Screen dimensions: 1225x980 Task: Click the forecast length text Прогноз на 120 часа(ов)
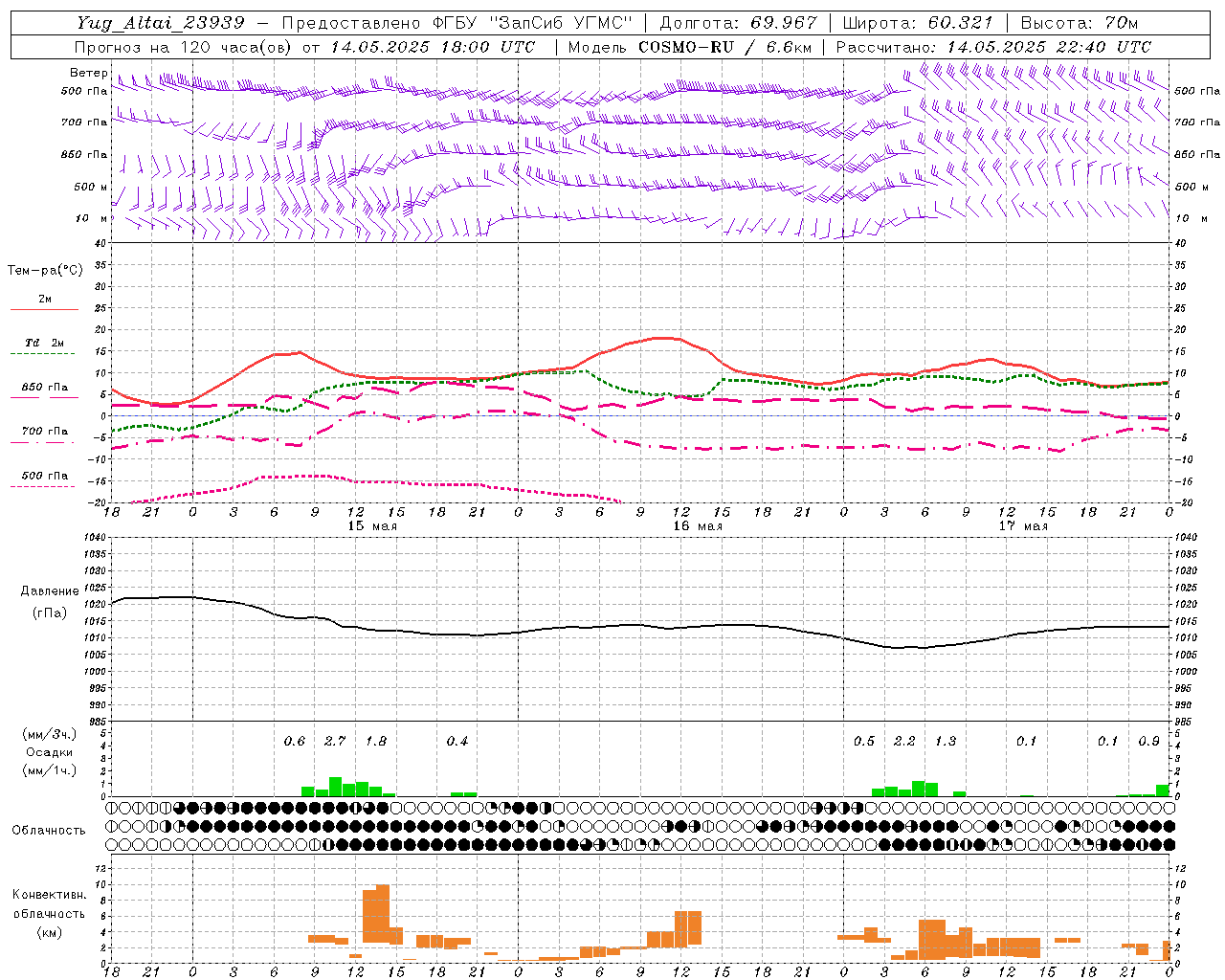pos(184,47)
